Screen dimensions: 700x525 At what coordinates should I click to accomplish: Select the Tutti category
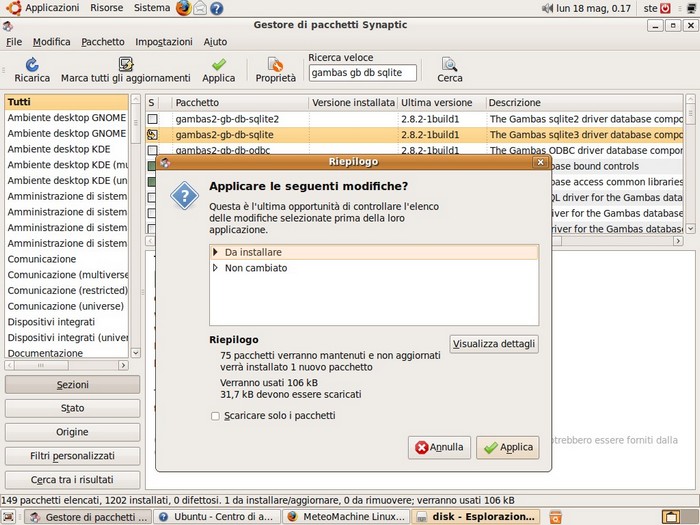coord(67,102)
